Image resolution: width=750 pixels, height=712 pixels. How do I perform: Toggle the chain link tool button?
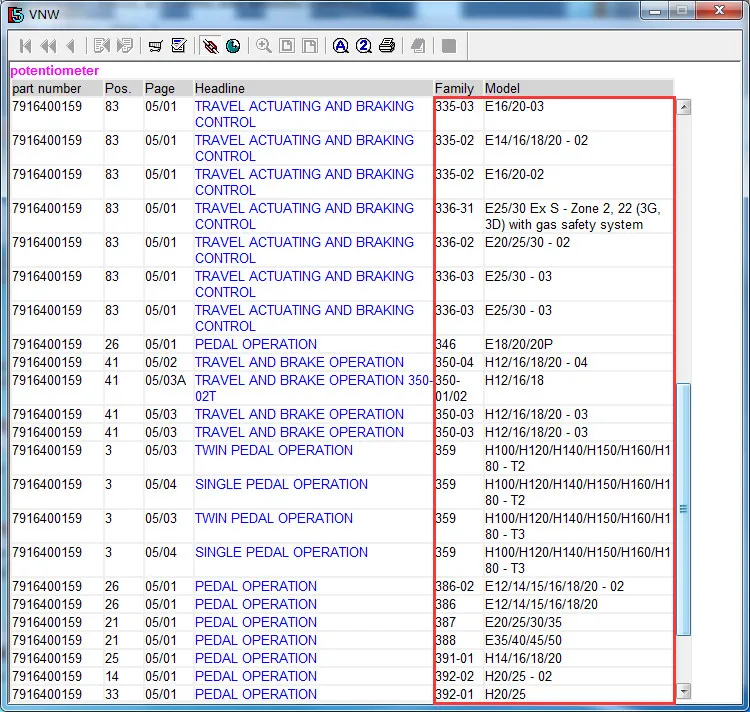coord(210,46)
